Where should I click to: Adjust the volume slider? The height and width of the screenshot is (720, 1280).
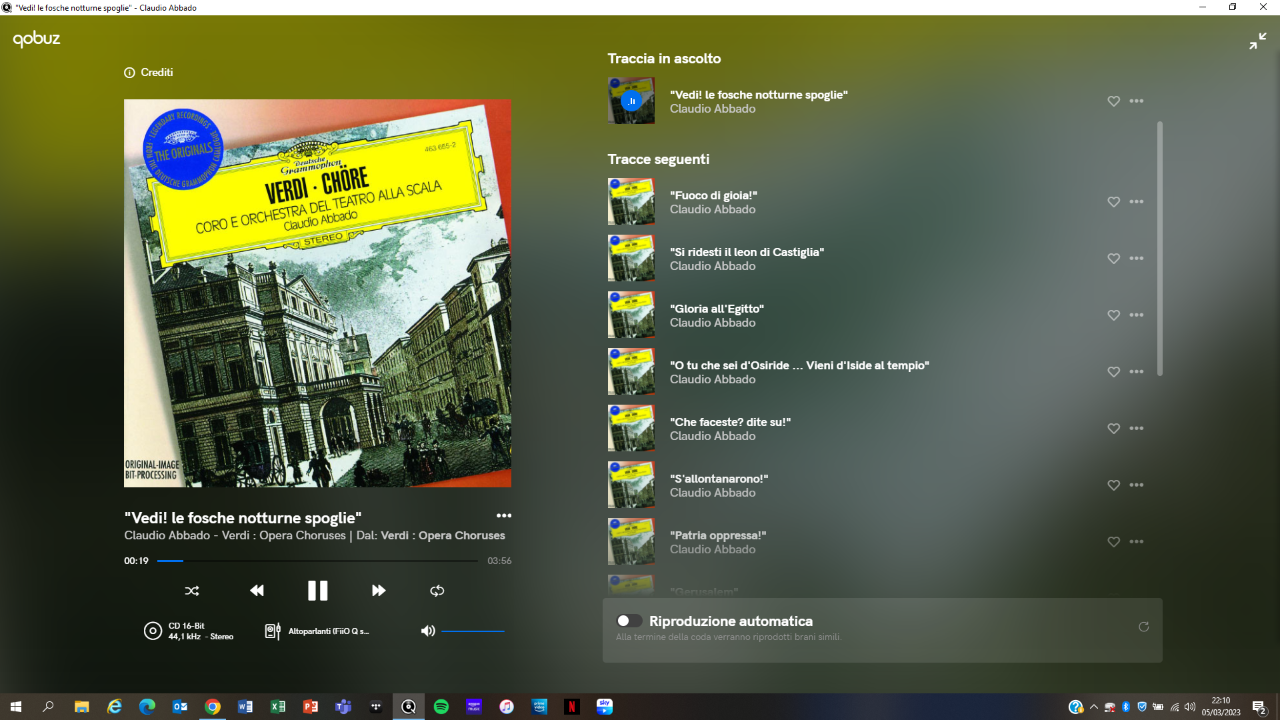[x=473, y=631]
